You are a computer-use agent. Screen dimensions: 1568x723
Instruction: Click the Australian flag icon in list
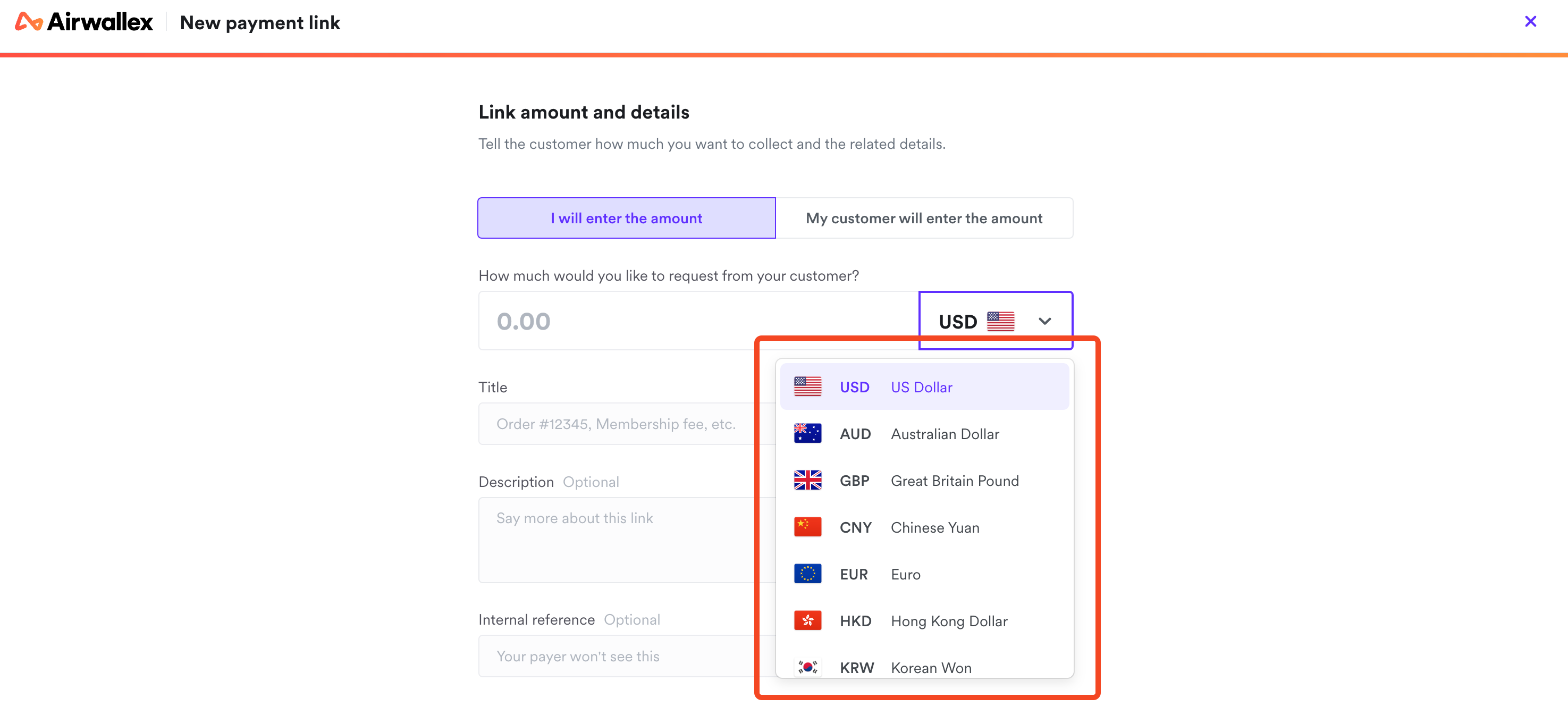(x=807, y=433)
